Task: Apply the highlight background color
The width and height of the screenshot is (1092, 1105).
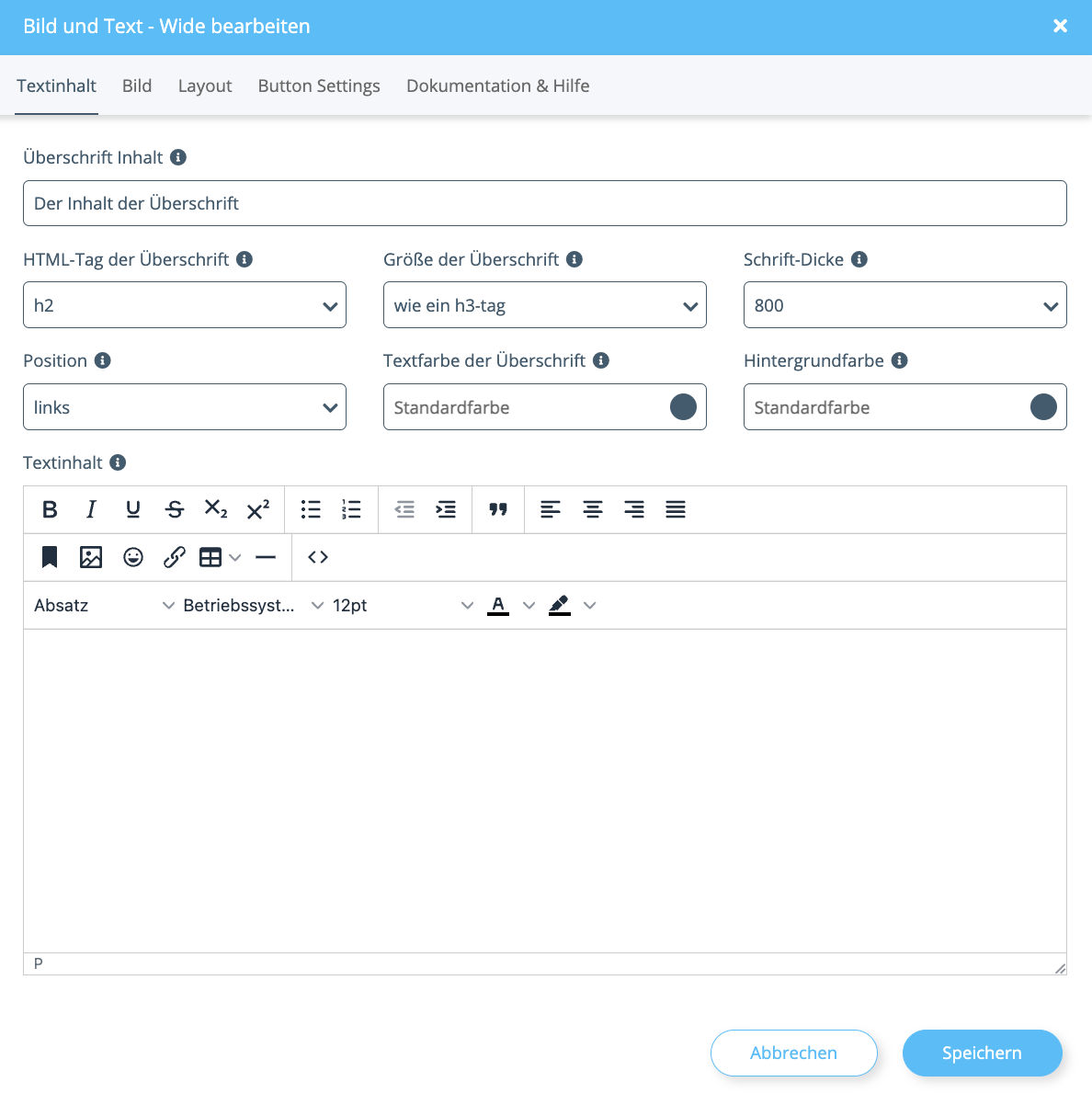Action: click(x=560, y=605)
